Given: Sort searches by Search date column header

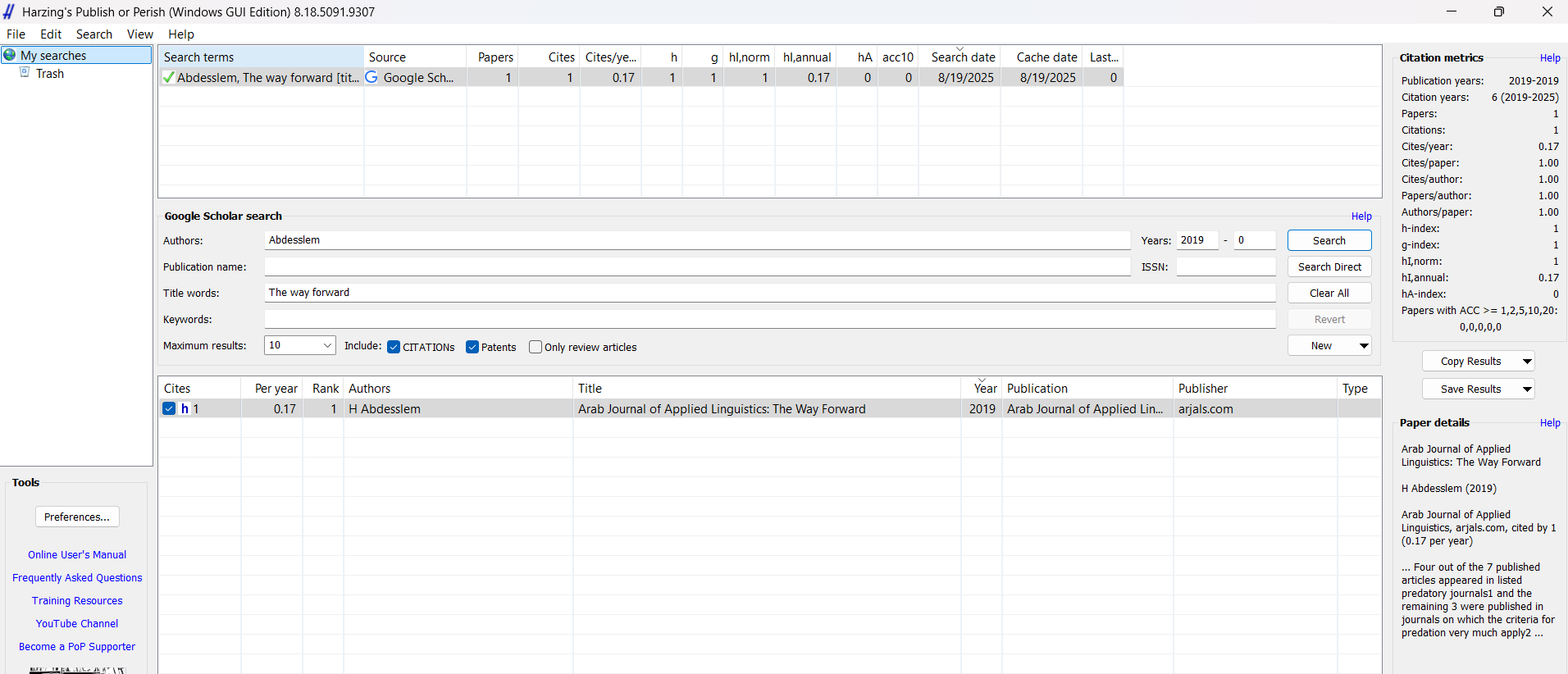Looking at the screenshot, I should click(959, 57).
